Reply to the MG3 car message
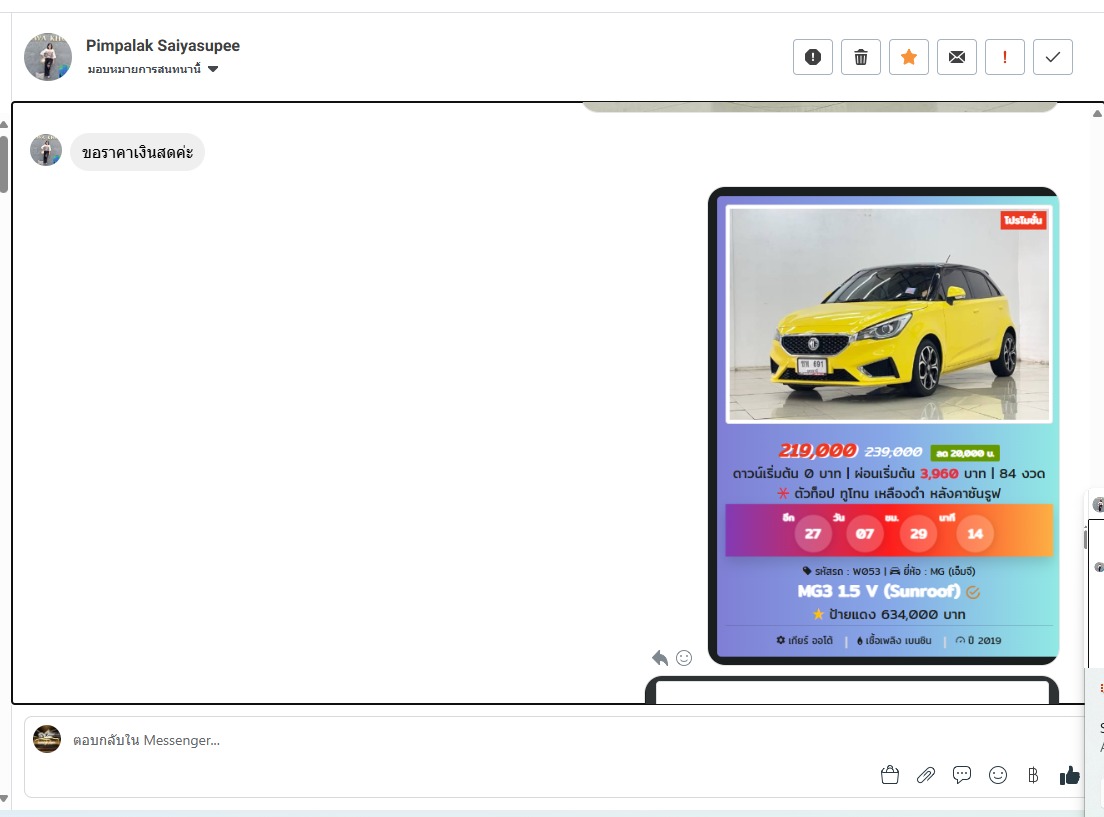 pyautogui.click(x=660, y=658)
